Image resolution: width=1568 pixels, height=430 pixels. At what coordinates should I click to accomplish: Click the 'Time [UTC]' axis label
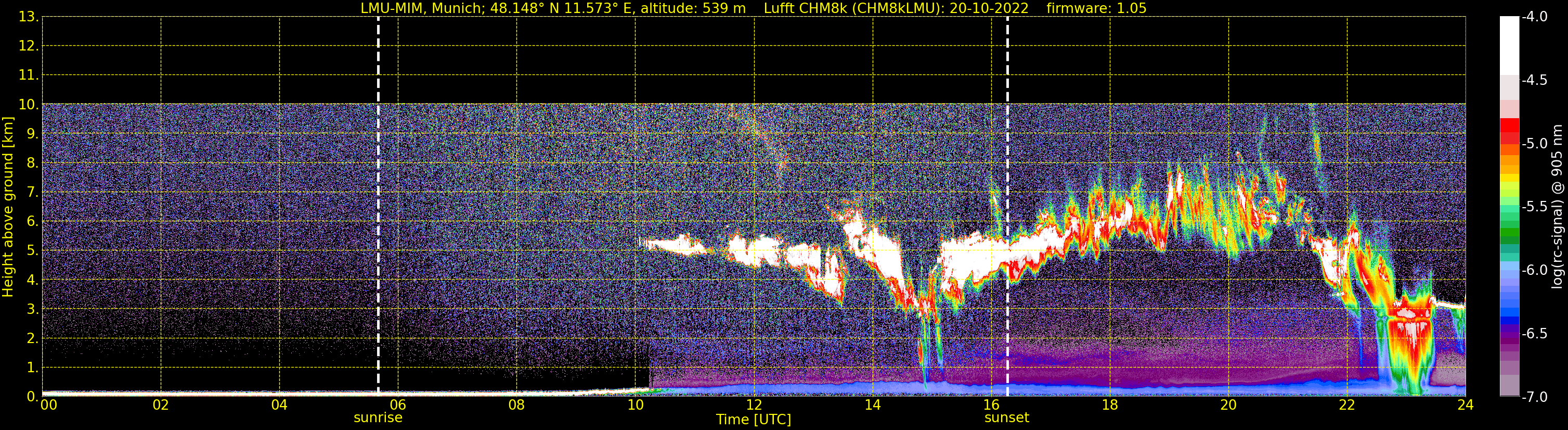754,420
